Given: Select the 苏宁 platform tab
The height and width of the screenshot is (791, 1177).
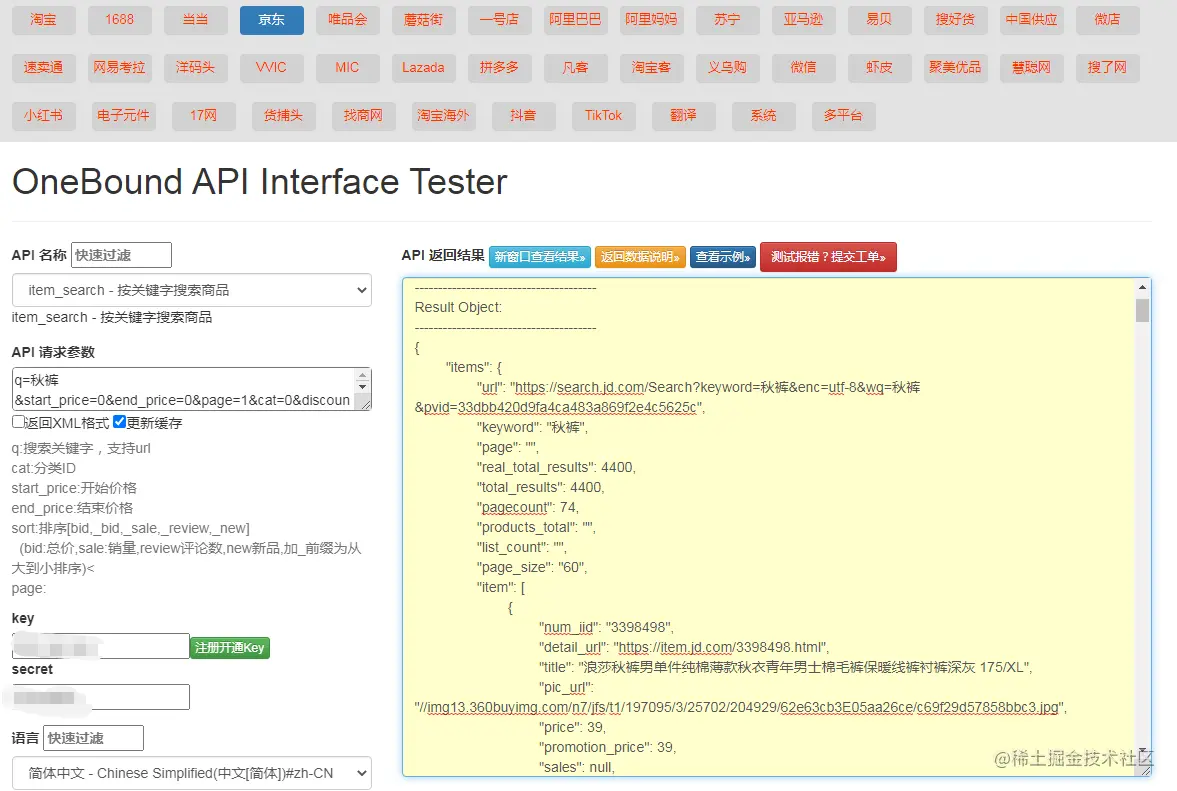Looking at the screenshot, I should 727,20.
